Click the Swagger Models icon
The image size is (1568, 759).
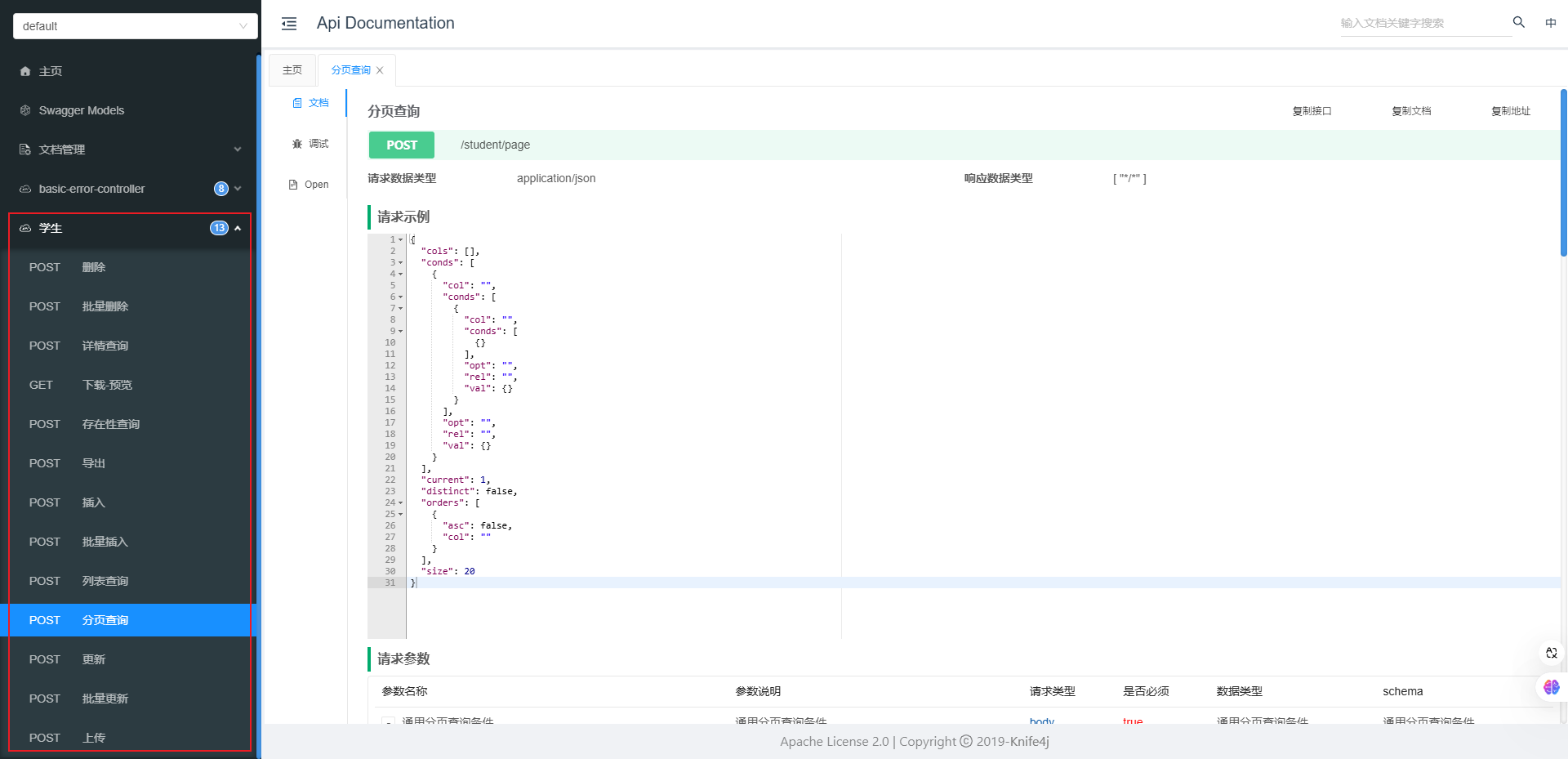(x=25, y=110)
